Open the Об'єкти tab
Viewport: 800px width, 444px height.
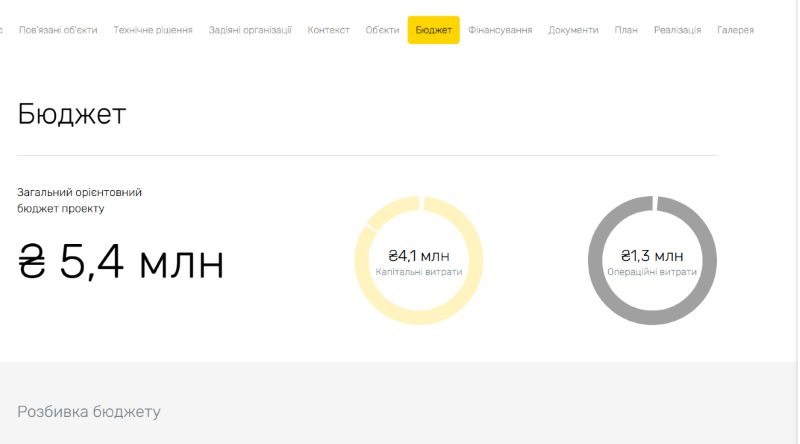click(x=382, y=30)
